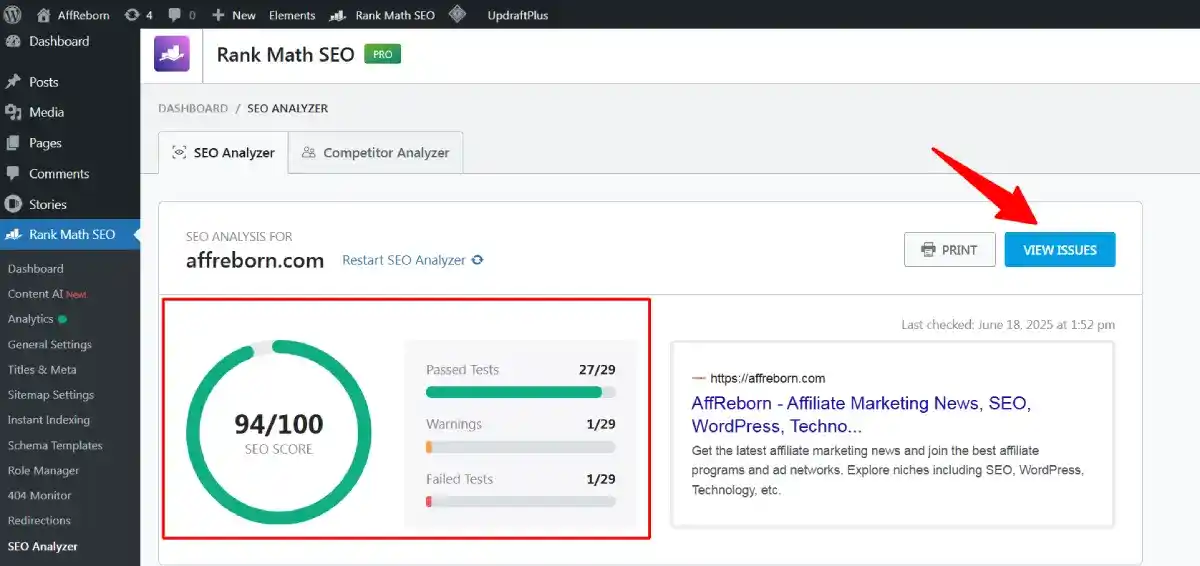Click the Pages icon in sidebar
This screenshot has height=566, width=1200.
click(14, 143)
